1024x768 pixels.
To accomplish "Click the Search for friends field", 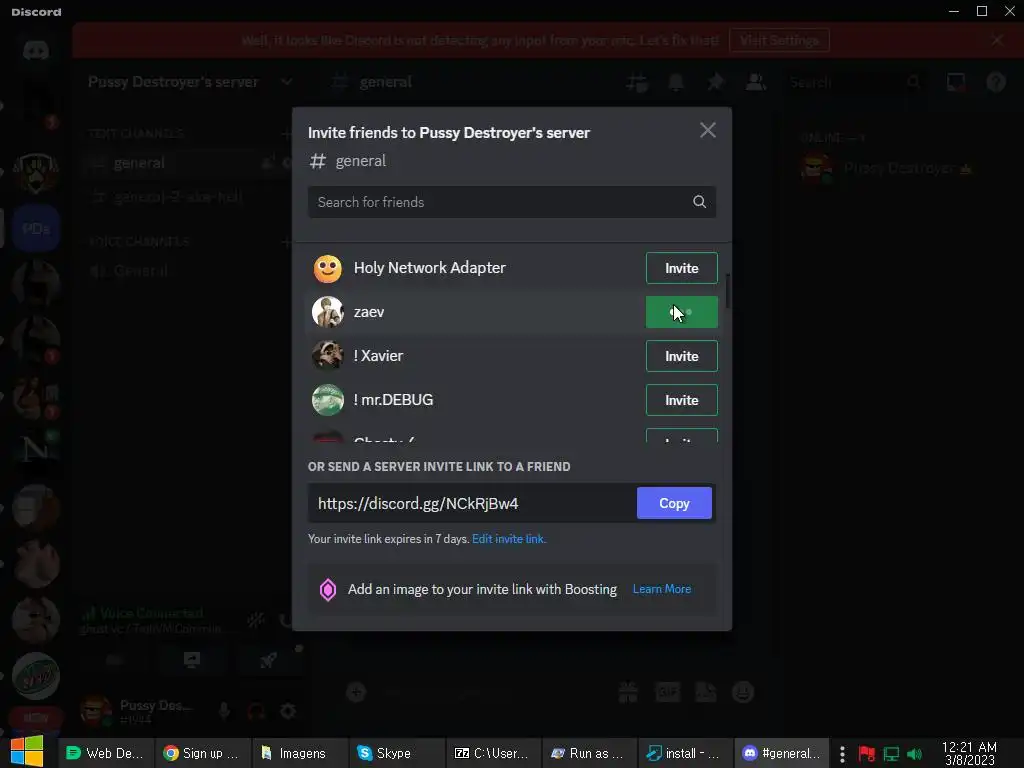I will (x=511, y=202).
